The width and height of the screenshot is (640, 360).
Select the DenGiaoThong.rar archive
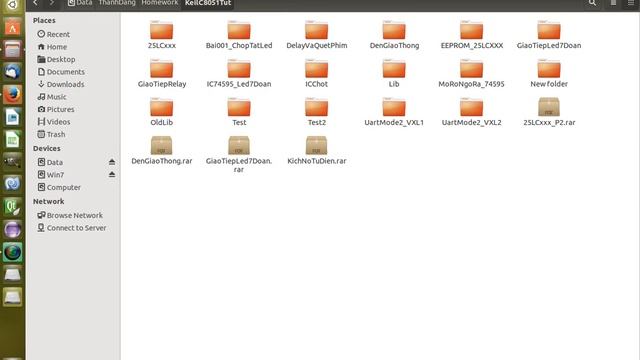(162, 150)
